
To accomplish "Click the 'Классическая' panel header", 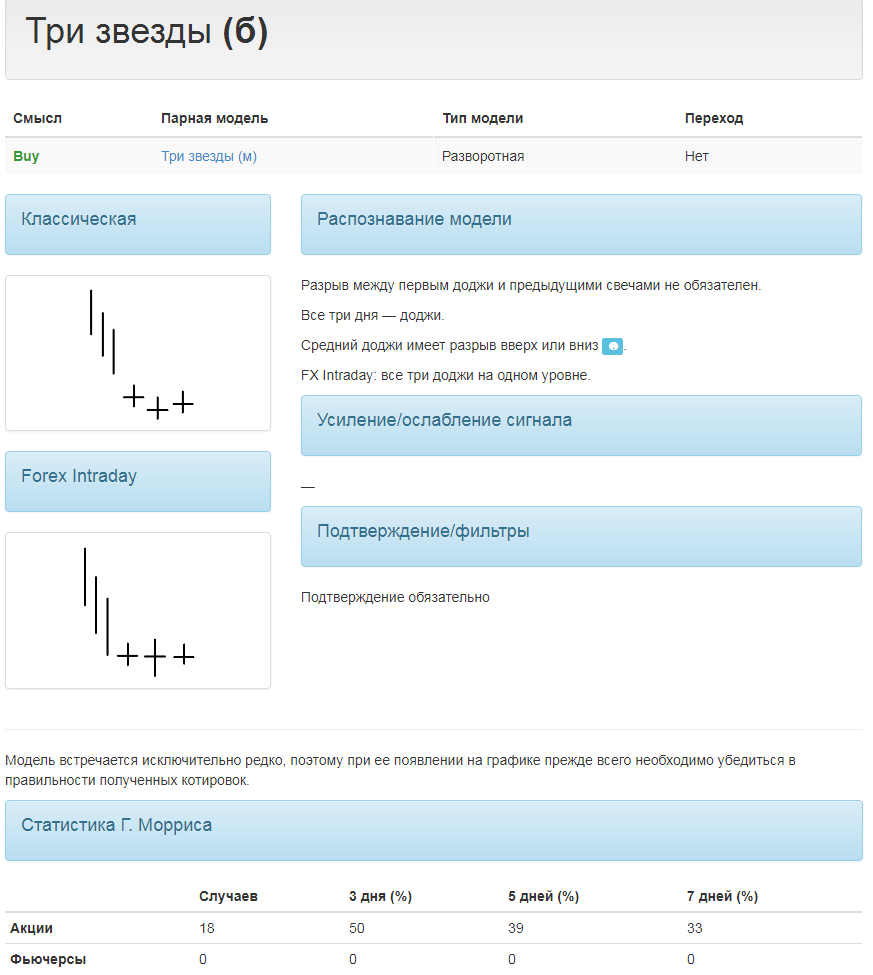I will point(138,224).
